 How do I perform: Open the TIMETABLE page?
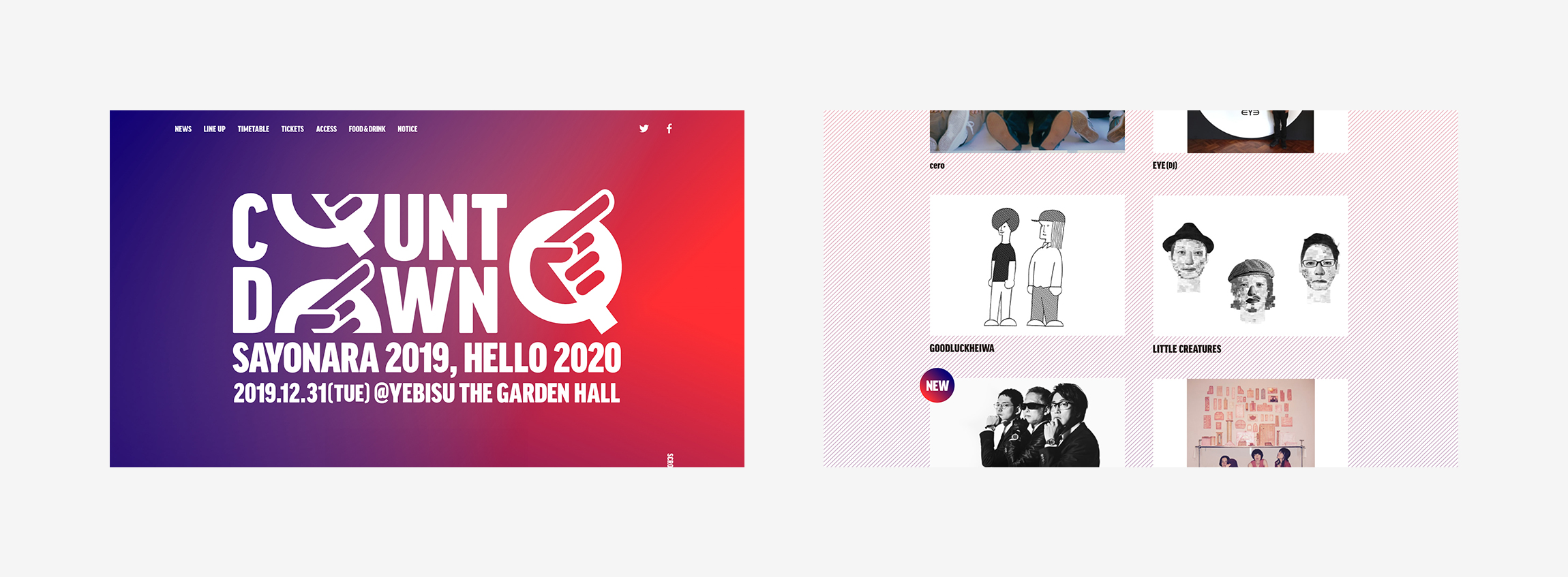pos(253,129)
